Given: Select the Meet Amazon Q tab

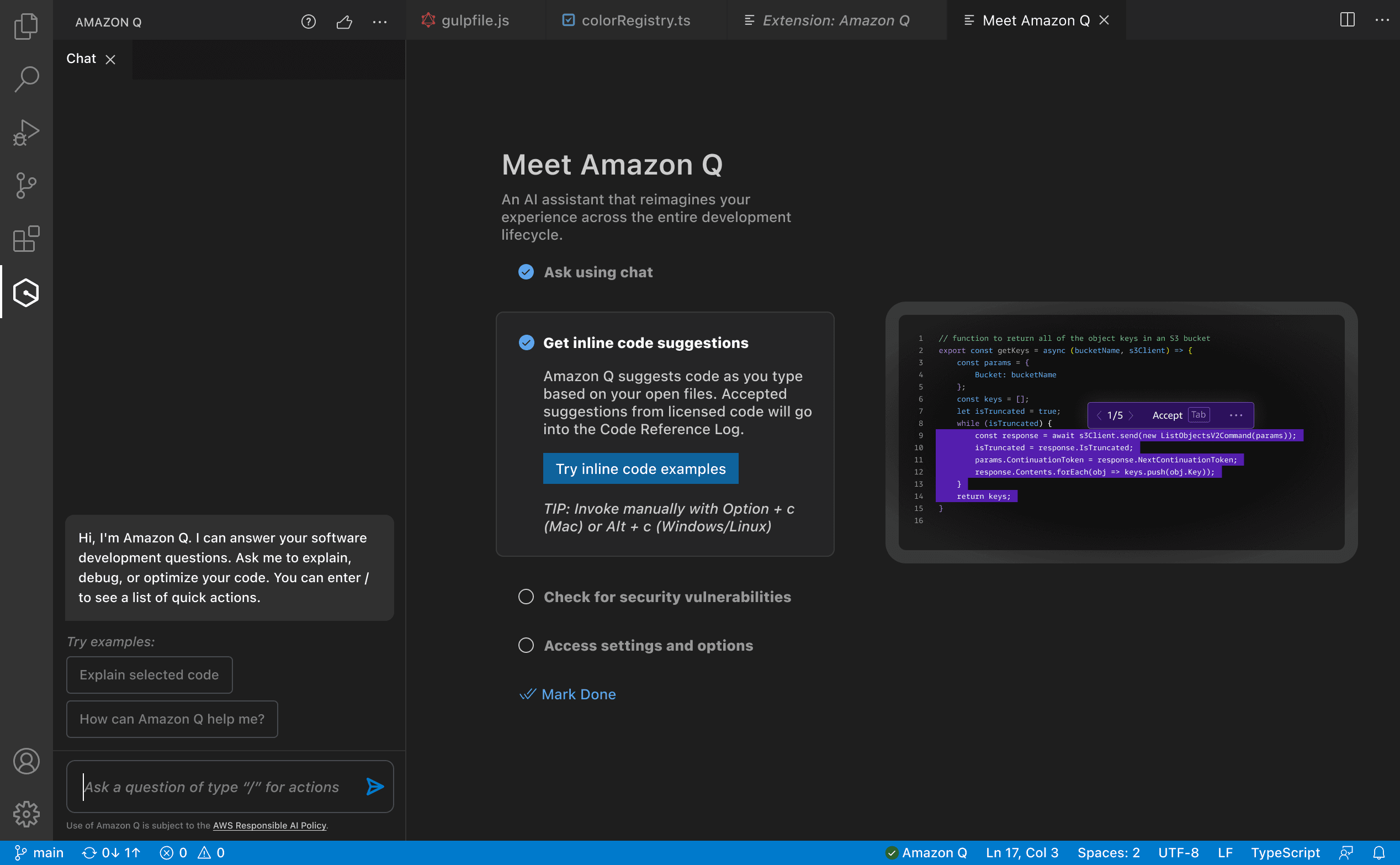Looking at the screenshot, I should click(x=1035, y=20).
